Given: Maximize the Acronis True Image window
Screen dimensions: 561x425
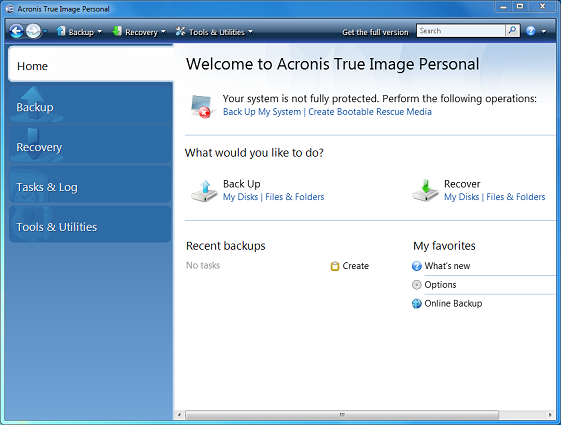Looking at the screenshot, I should (521, 6).
